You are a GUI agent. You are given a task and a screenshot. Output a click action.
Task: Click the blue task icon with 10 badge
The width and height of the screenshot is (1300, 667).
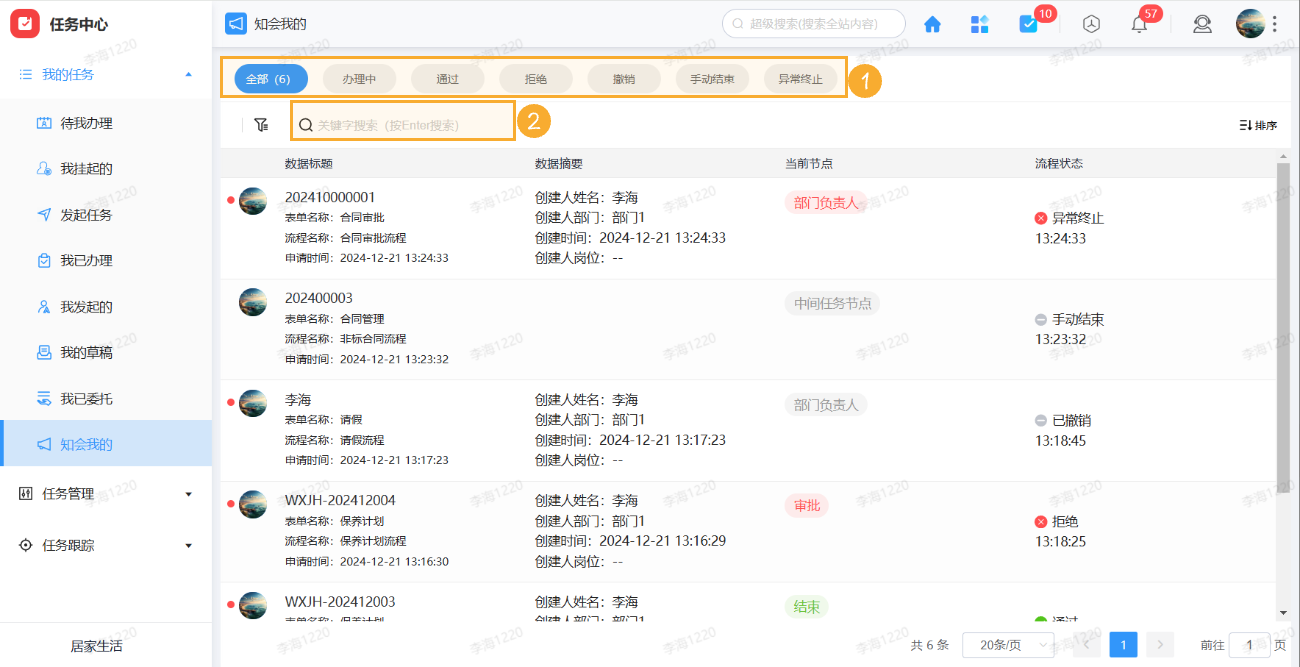click(1029, 23)
